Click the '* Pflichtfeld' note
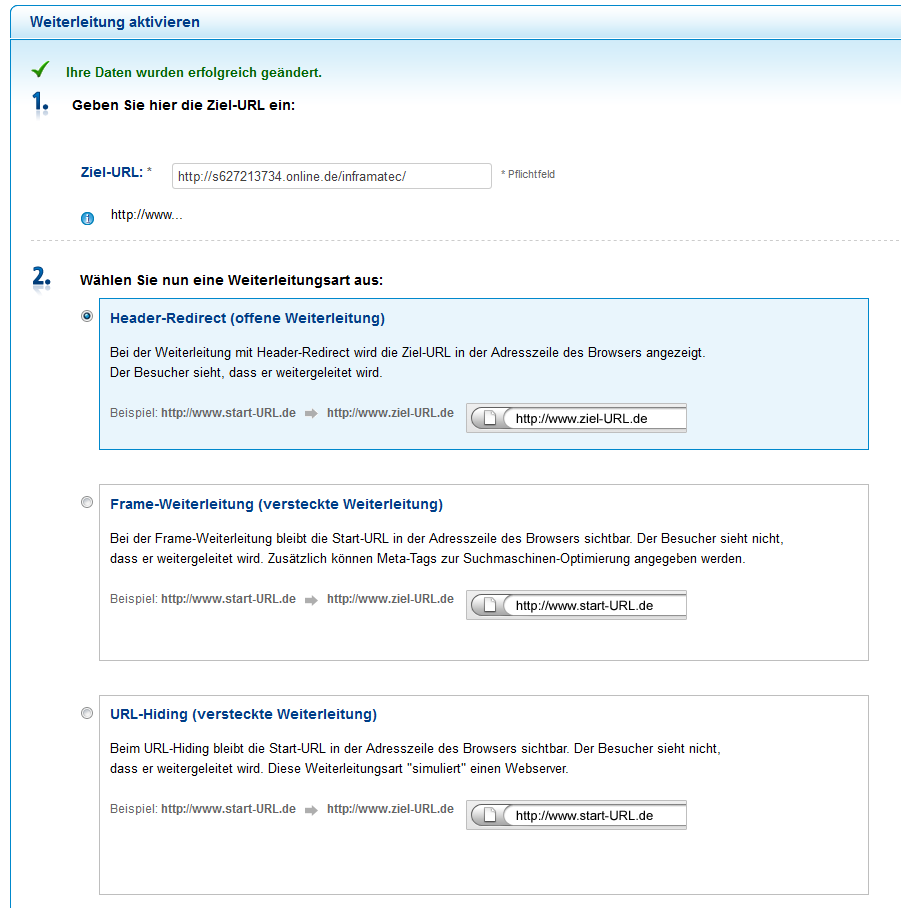 528,174
